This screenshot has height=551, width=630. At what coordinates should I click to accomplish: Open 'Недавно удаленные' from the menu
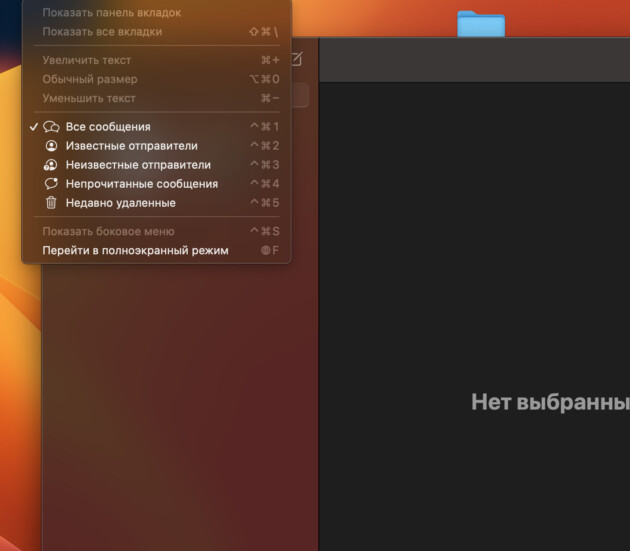(157, 203)
